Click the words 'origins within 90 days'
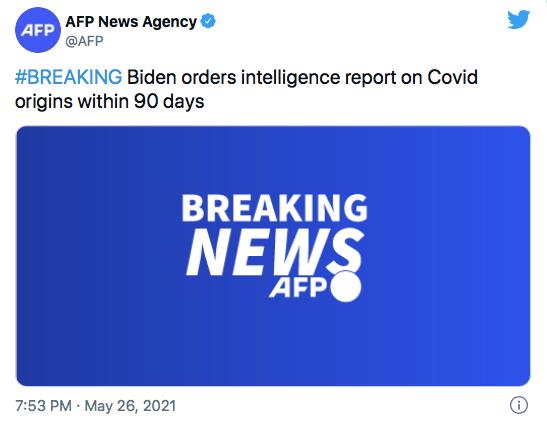This screenshot has height=425, width=547. pyautogui.click(x=110, y=102)
